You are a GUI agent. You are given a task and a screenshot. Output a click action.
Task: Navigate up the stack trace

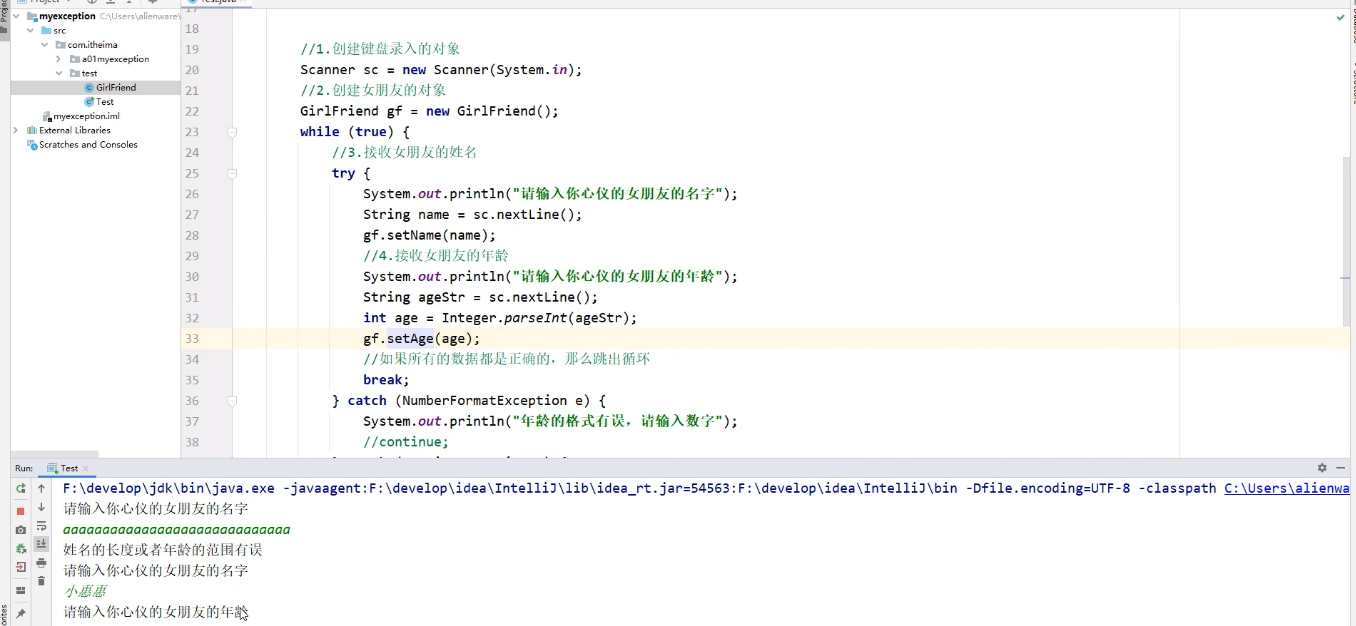click(x=41, y=488)
